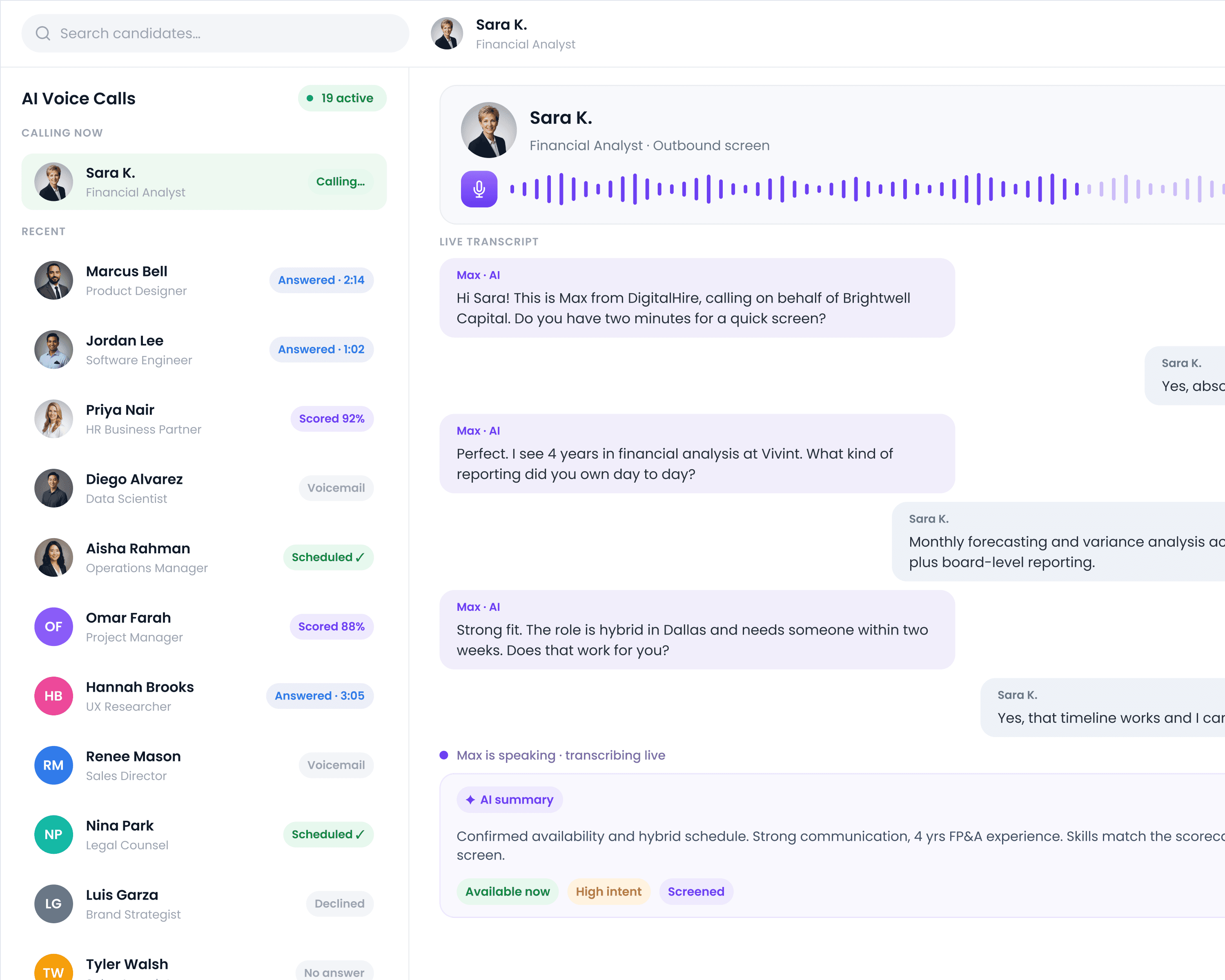Viewport: 1225px width, 980px height.
Task: Click Nina Park Scheduled badge
Action: (x=328, y=835)
